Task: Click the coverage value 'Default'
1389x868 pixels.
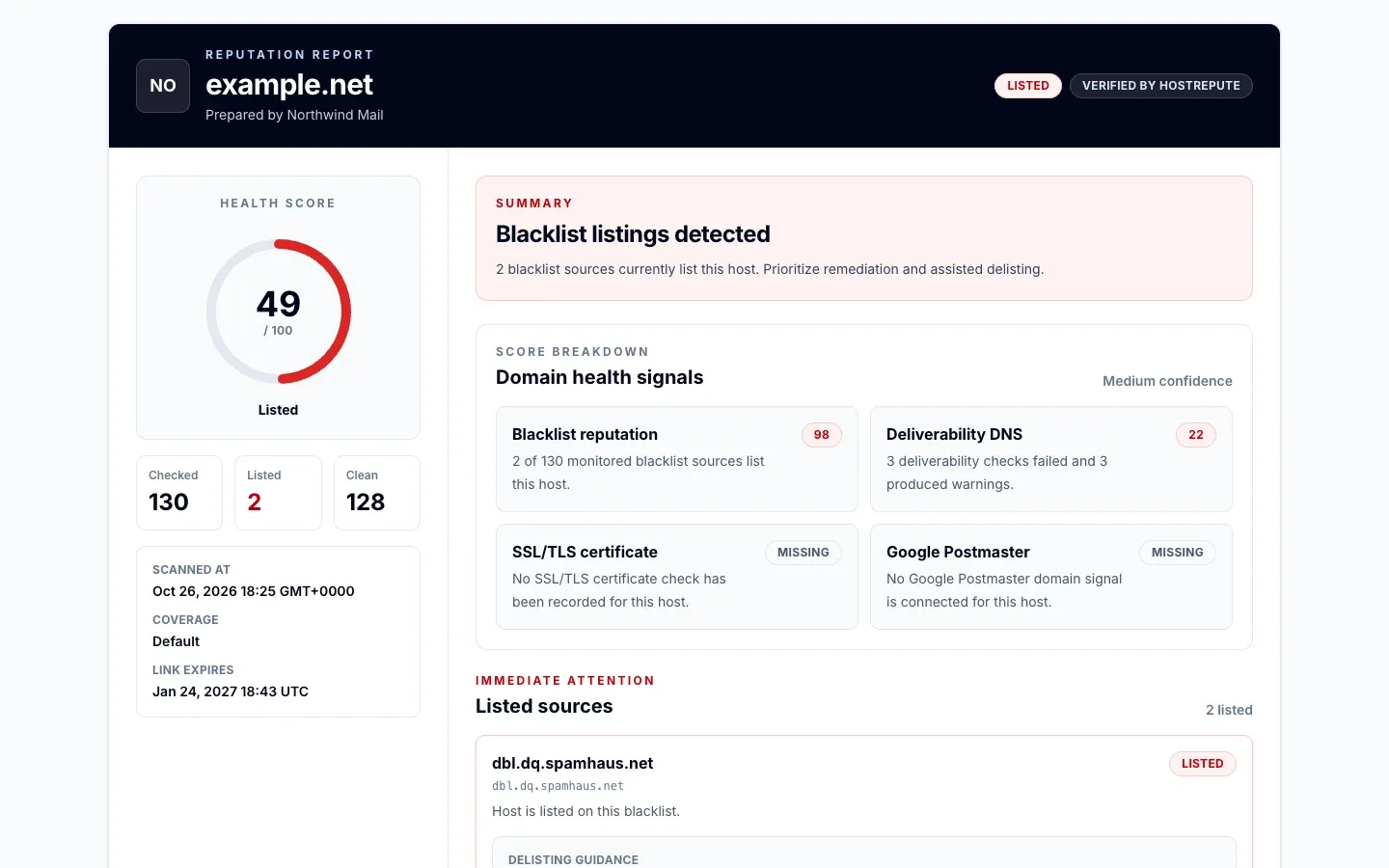Action: point(176,641)
